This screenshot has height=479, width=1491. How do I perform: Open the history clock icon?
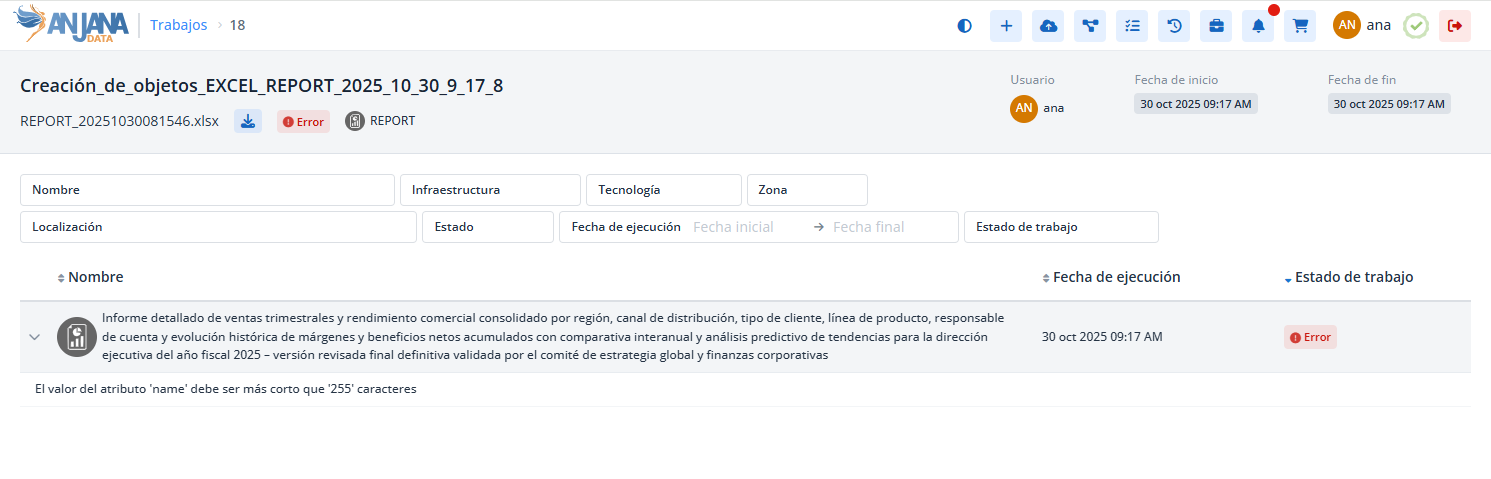pos(1174,26)
